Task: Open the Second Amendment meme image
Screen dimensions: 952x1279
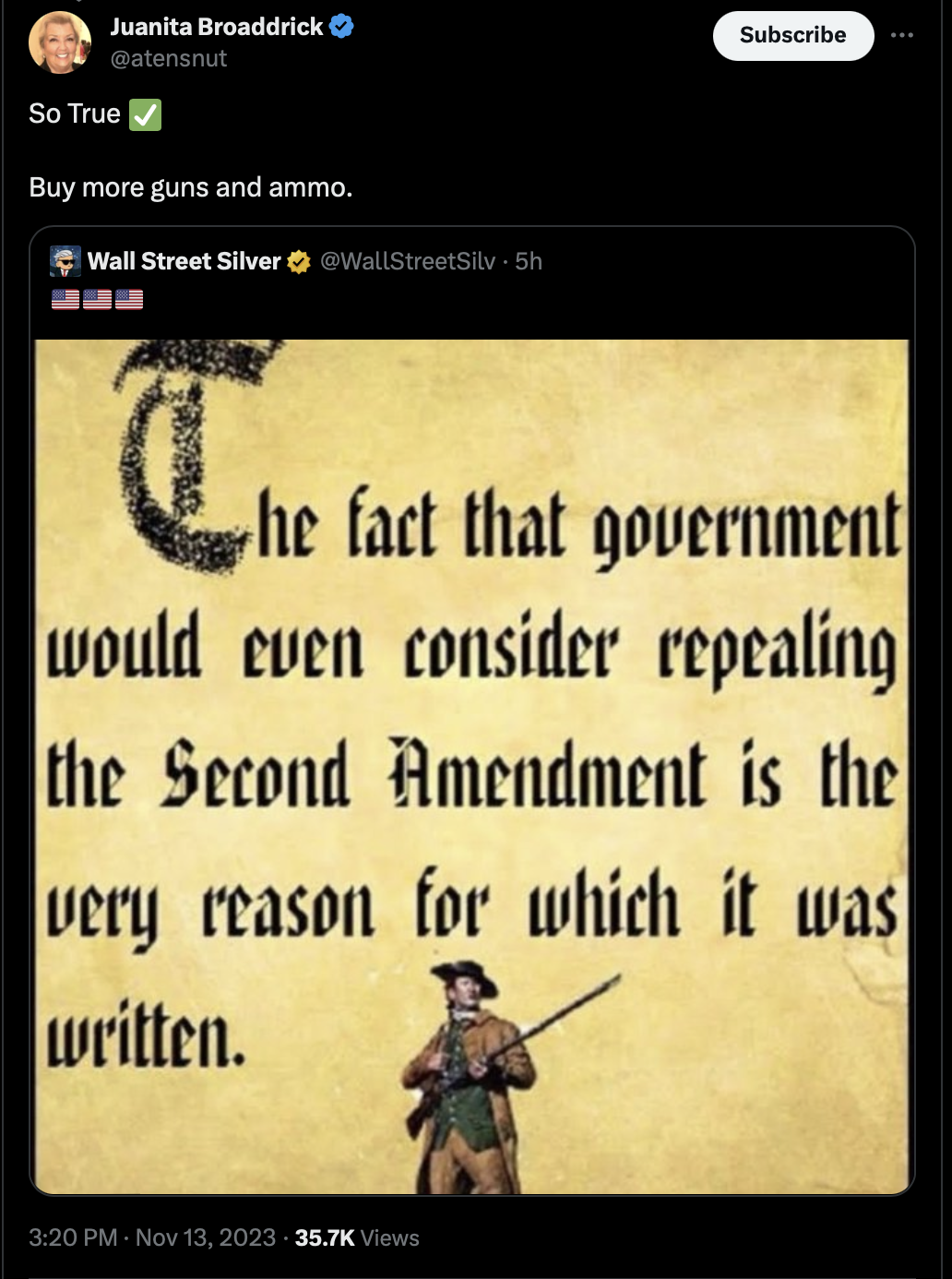Action: coord(471,766)
